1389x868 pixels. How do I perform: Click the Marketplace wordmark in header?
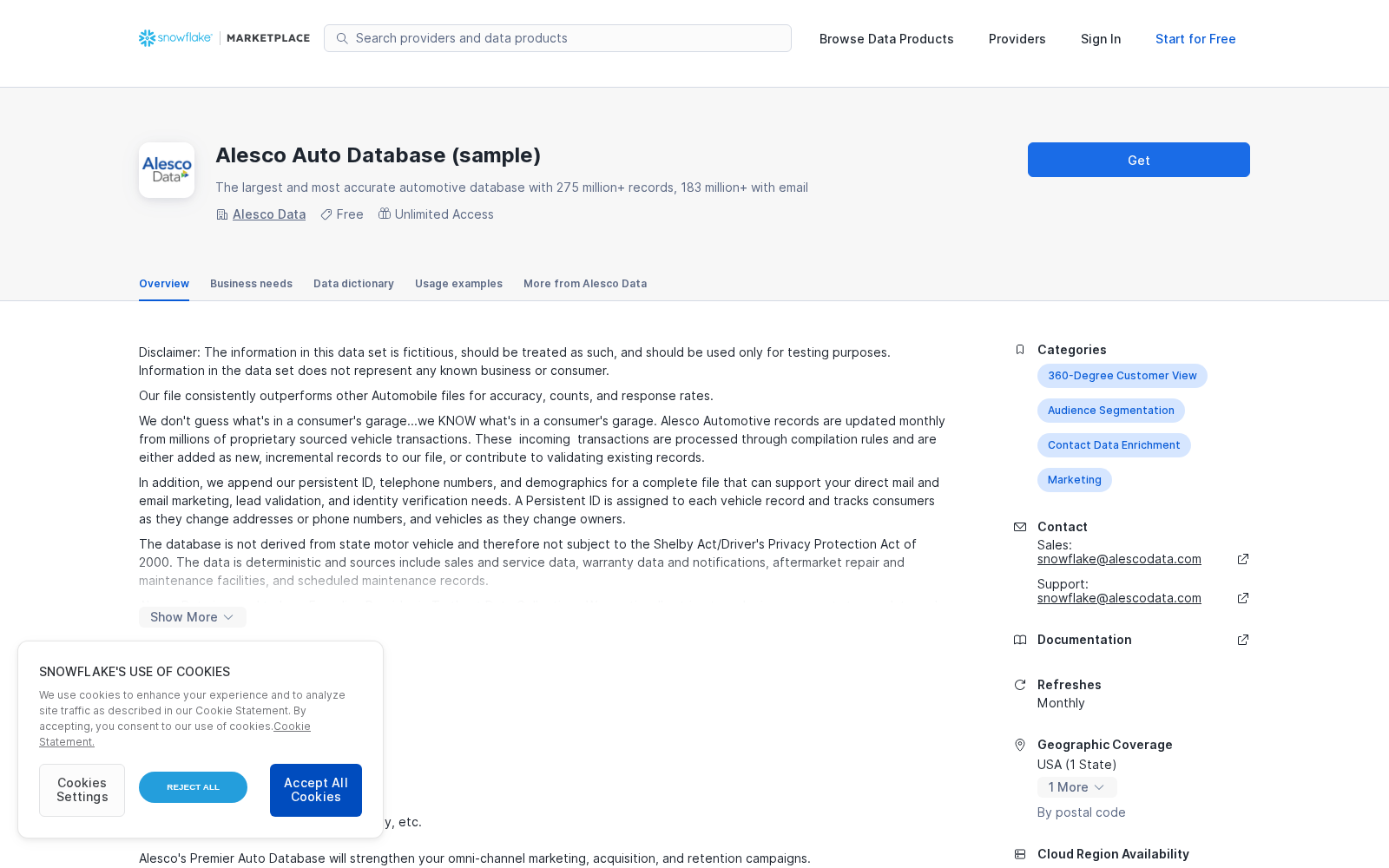click(268, 38)
